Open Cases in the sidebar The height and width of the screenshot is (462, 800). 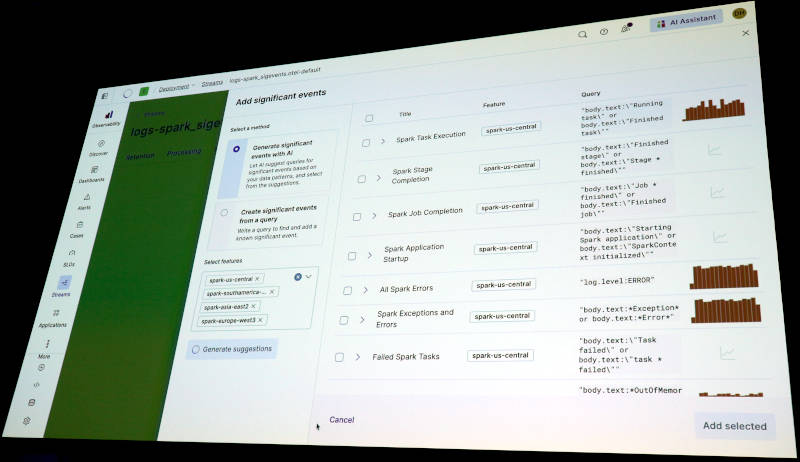tap(78, 229)
